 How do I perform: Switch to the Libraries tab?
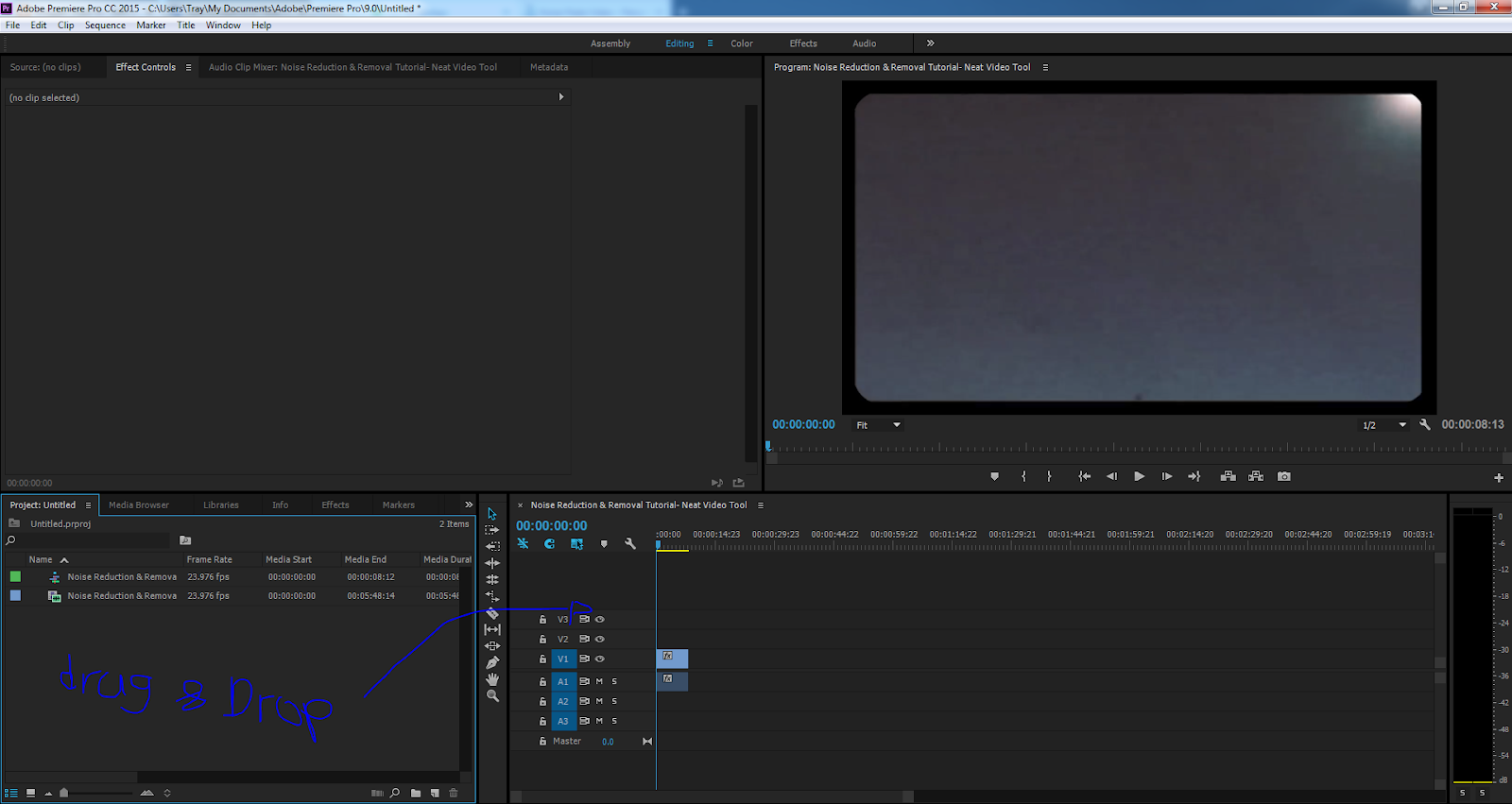pyautogui.click(x=221, y=505)
